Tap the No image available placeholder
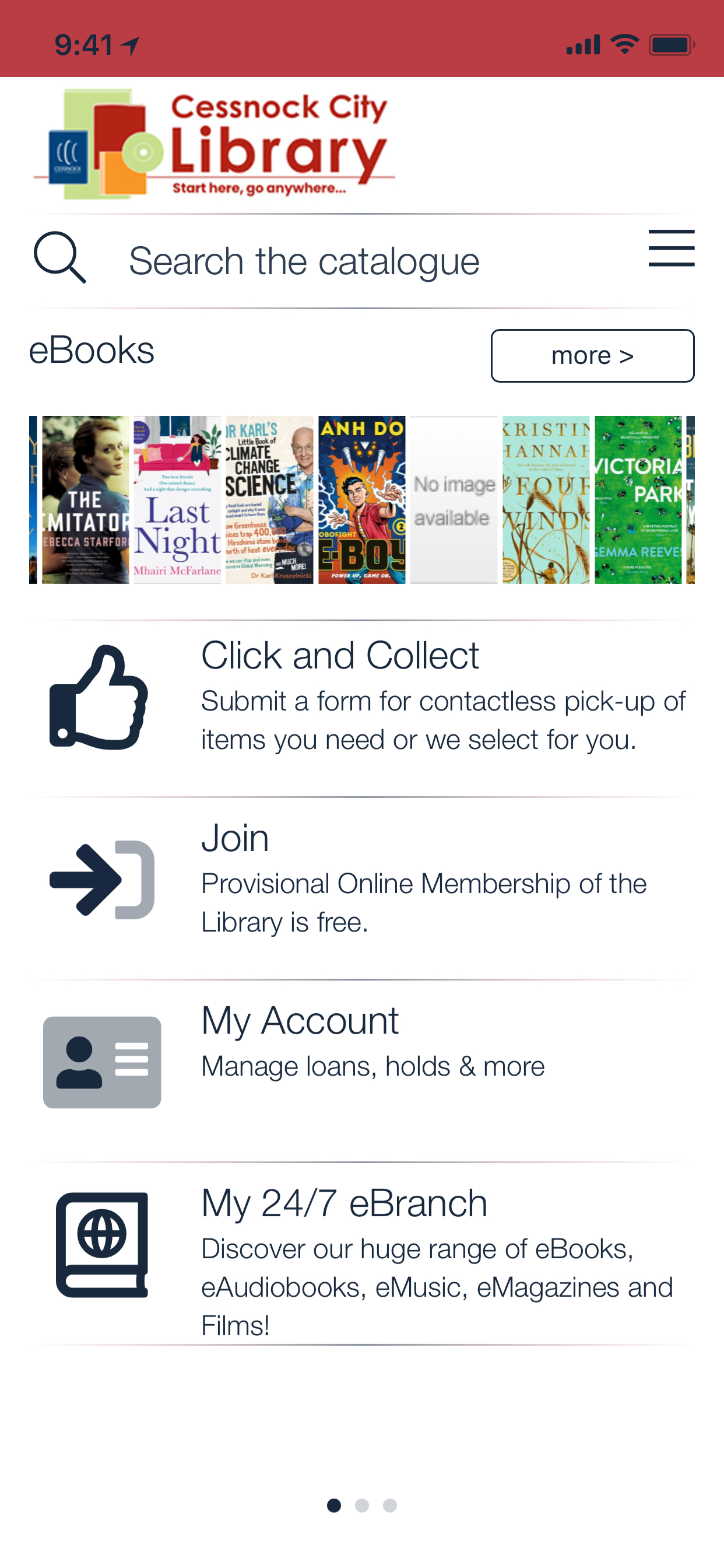Screen dimensions: 724x1568 click(454, 500)
